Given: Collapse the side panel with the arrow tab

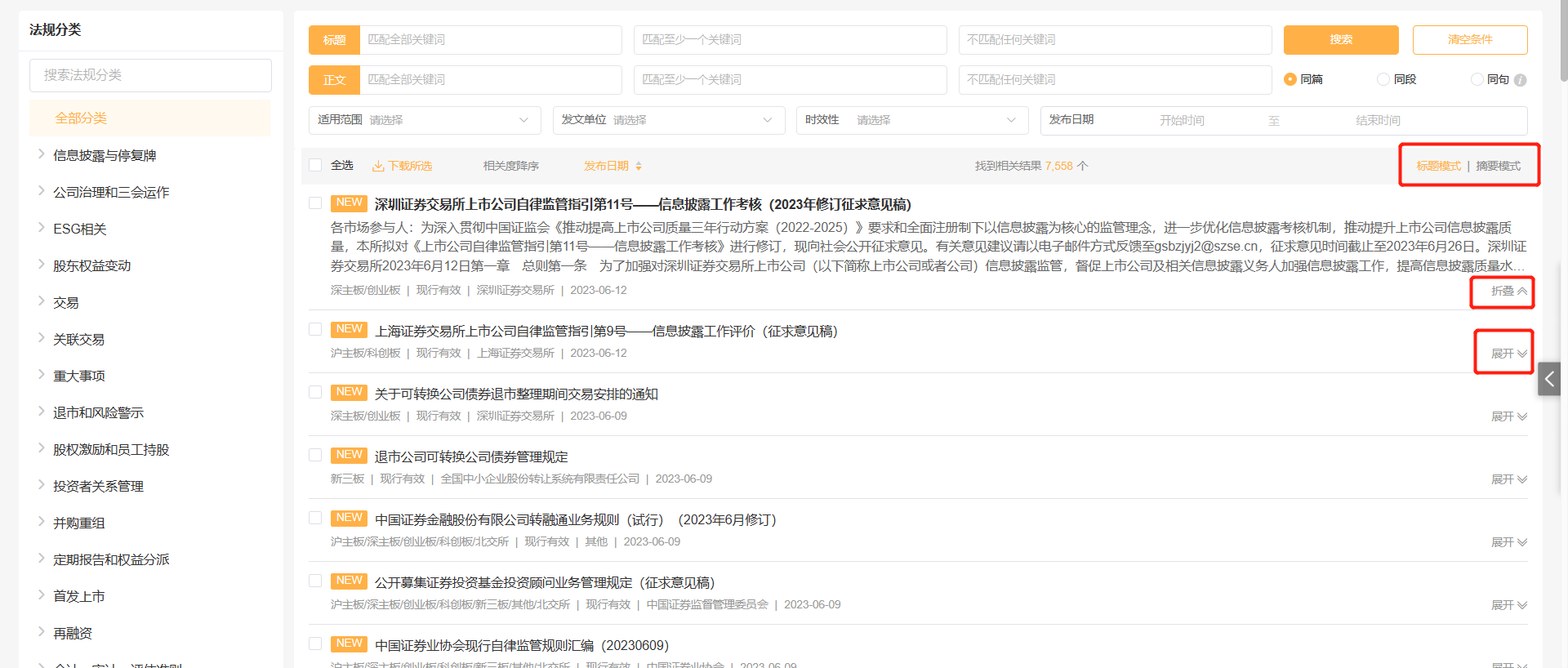Looking at the screenshot, I should coord(1549,379).
